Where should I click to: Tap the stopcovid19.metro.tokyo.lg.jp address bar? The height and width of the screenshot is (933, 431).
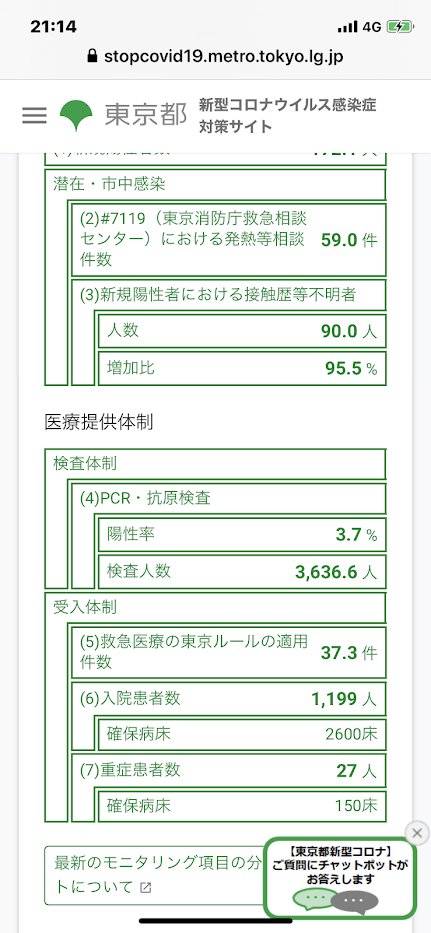click(x=216, y=57)
